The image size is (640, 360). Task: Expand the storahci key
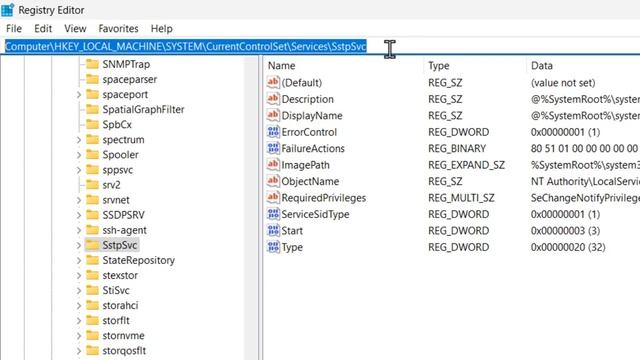[79, 306]
